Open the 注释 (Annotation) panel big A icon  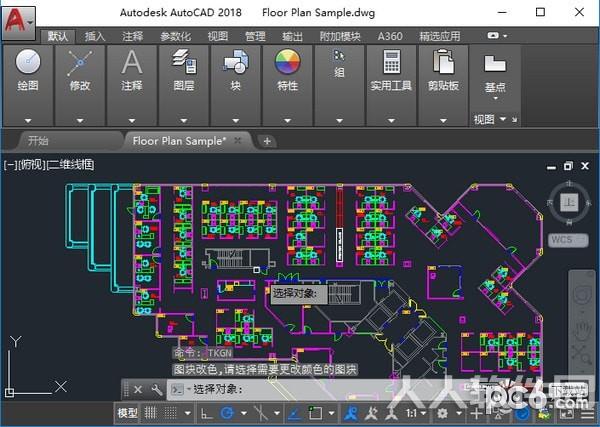coord(132,62)
